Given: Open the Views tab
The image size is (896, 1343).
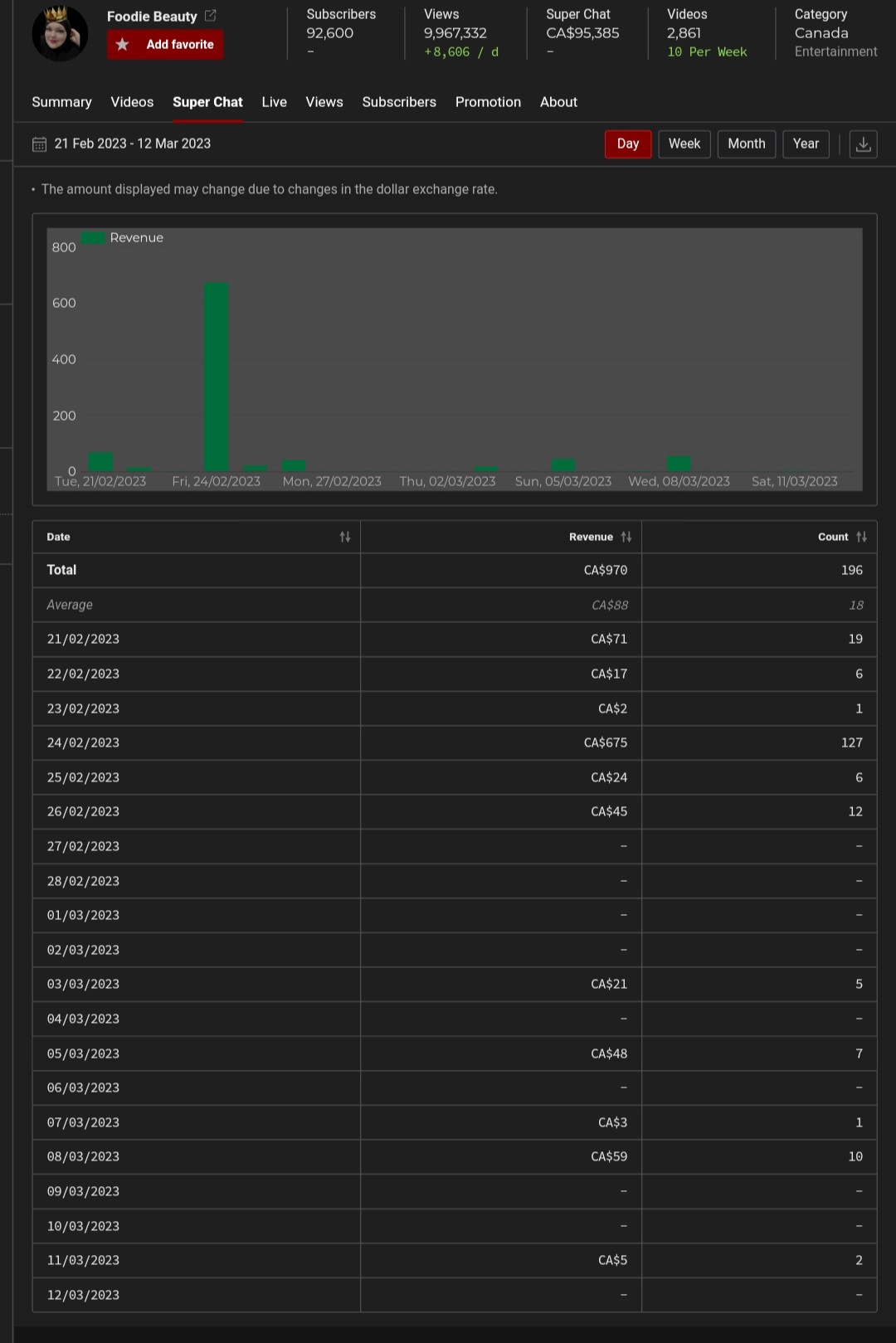Looking at the screenshot, I should pyautogui.click(x=324, y=102).
